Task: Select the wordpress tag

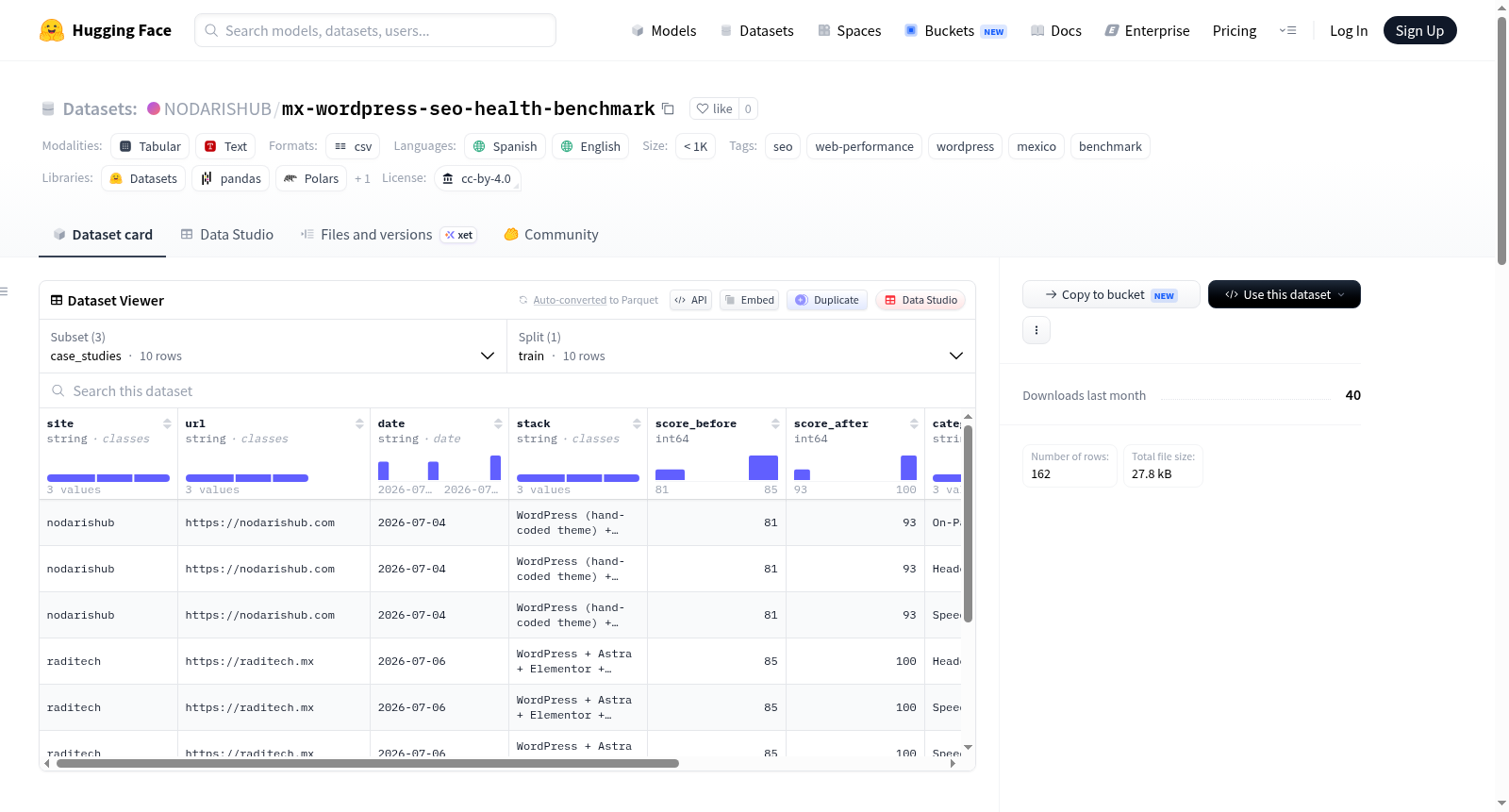Action: tap(965, 146)
